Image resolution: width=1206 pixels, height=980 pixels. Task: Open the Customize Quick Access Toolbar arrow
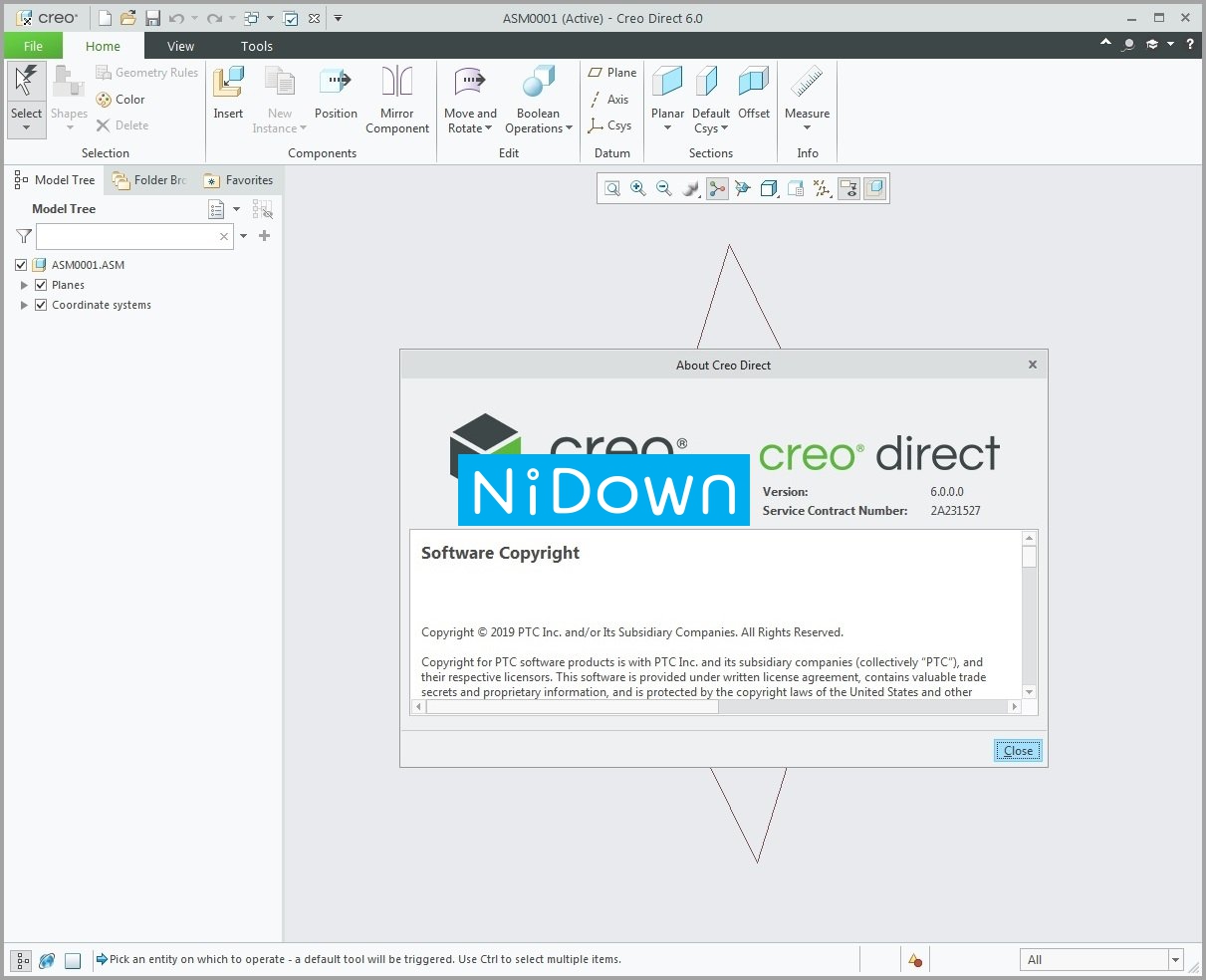[x=339, y=18]
